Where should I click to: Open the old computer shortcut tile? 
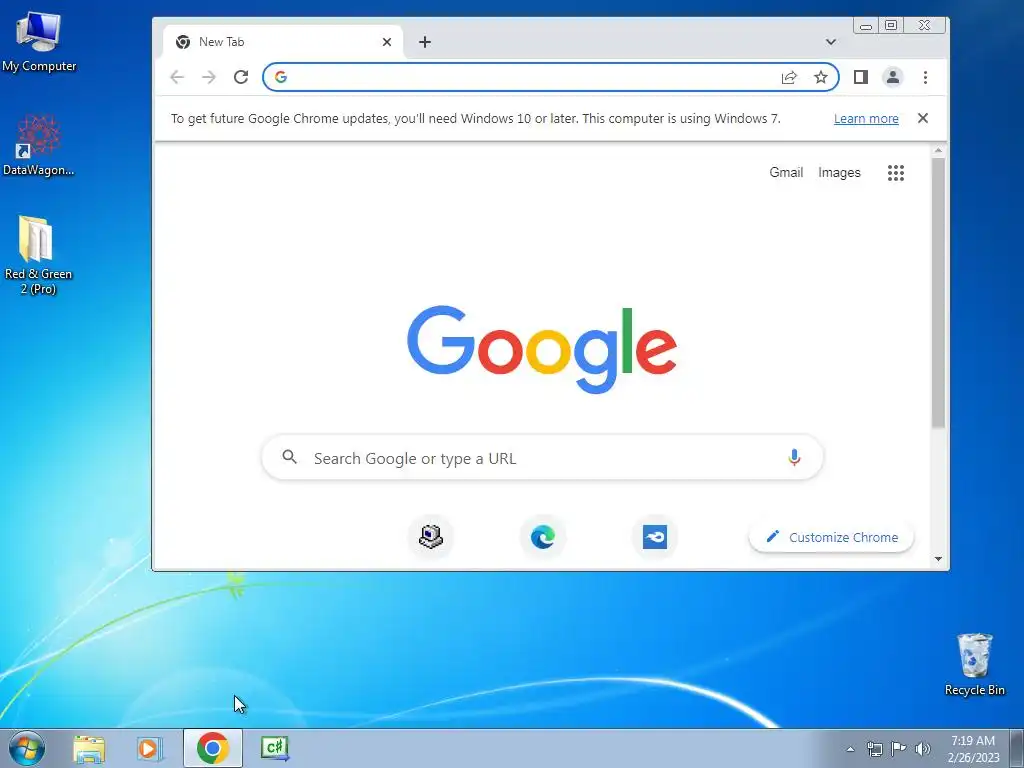tap(430, 537)
